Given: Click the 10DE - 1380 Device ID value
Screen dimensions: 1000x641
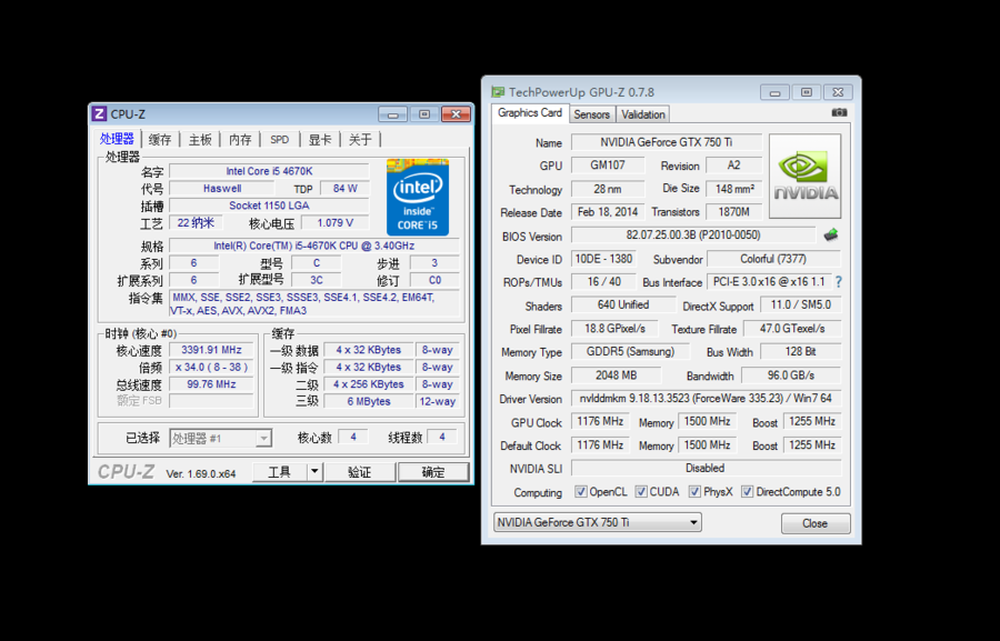Looking at the screenshot, I should (603, 258).
